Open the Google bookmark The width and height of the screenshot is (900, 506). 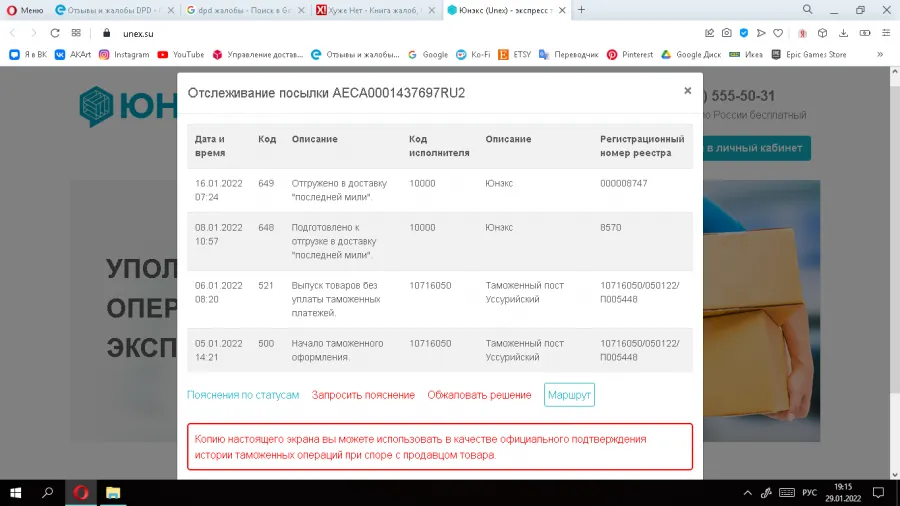coord(428,55)
